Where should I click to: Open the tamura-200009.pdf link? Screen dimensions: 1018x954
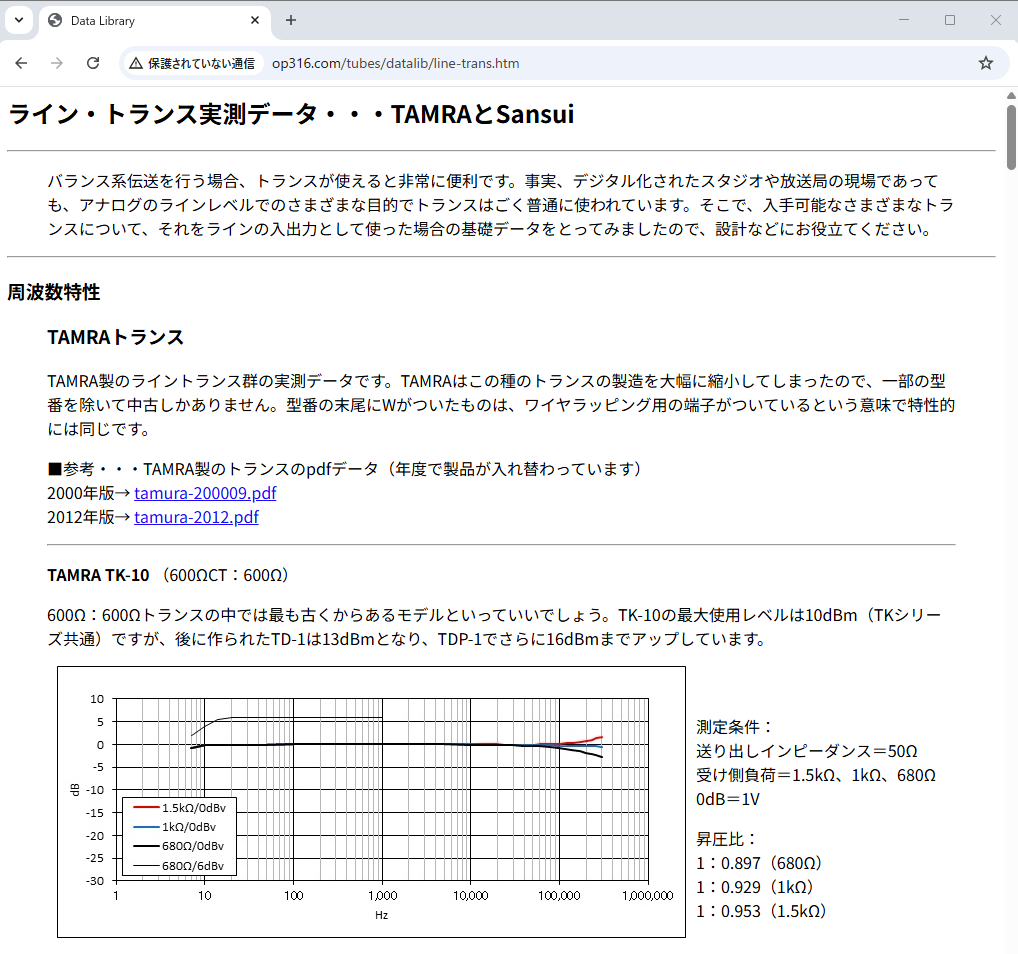205,493
